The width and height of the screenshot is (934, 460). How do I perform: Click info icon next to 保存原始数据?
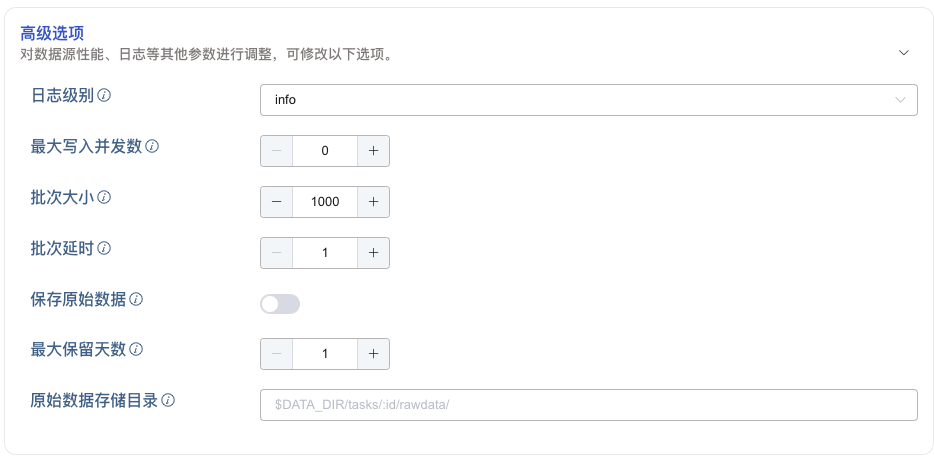point(136,299)
